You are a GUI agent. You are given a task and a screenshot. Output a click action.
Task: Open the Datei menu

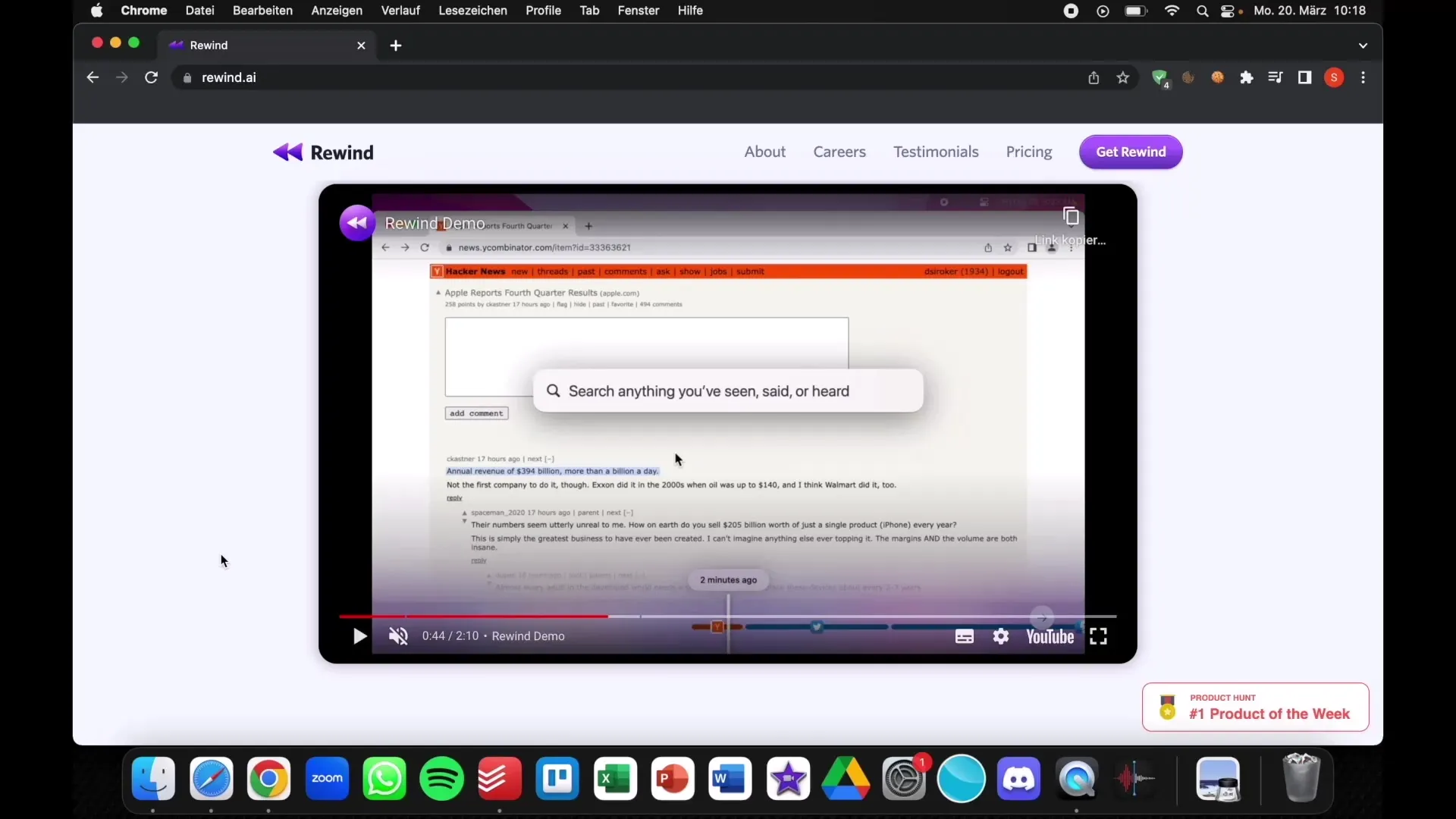pos(199,11)
